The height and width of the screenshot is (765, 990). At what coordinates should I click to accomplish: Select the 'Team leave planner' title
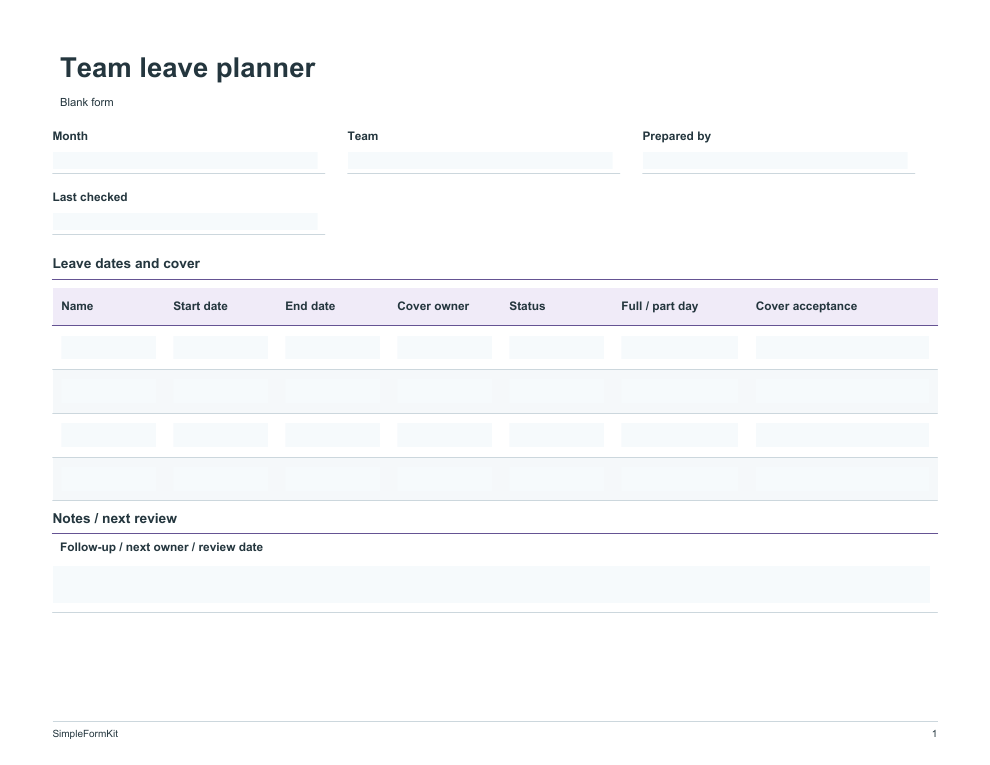click(x=188, y=68)
